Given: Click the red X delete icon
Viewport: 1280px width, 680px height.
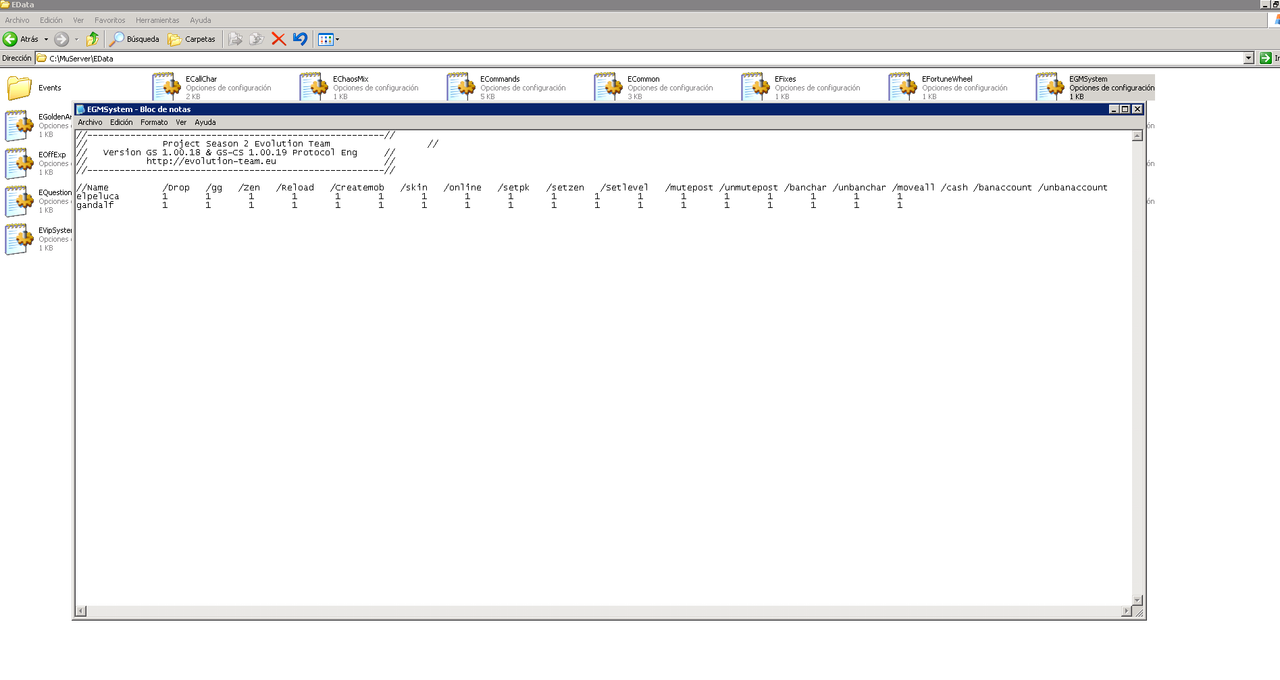Looking at the screenshot, I should 278,39.
